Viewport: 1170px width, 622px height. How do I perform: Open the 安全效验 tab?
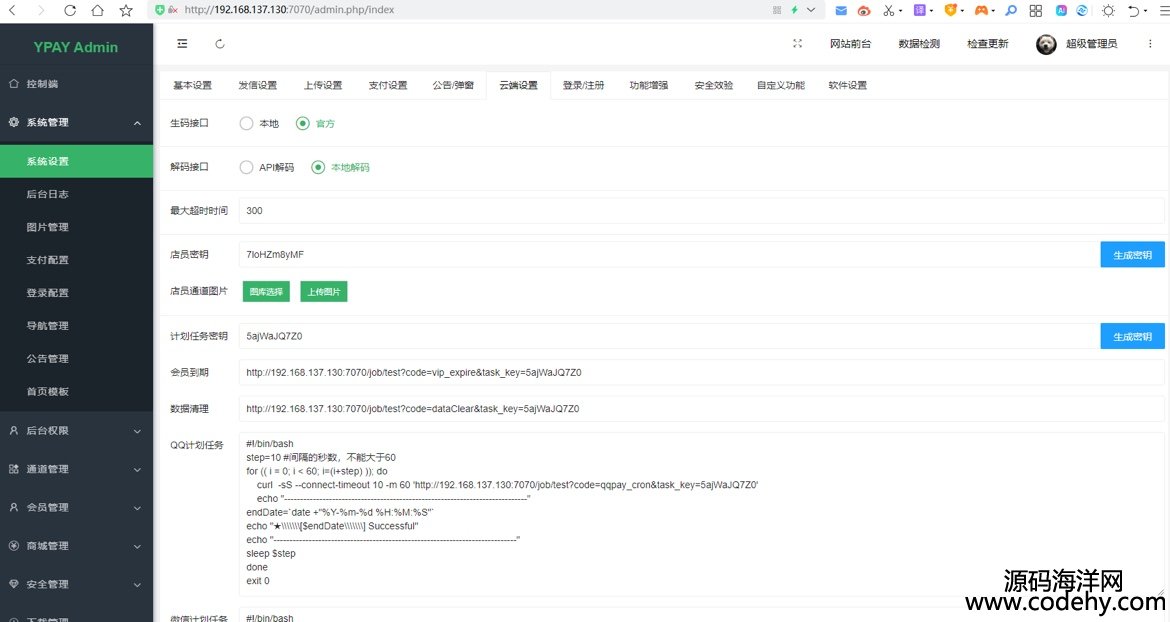713,85
